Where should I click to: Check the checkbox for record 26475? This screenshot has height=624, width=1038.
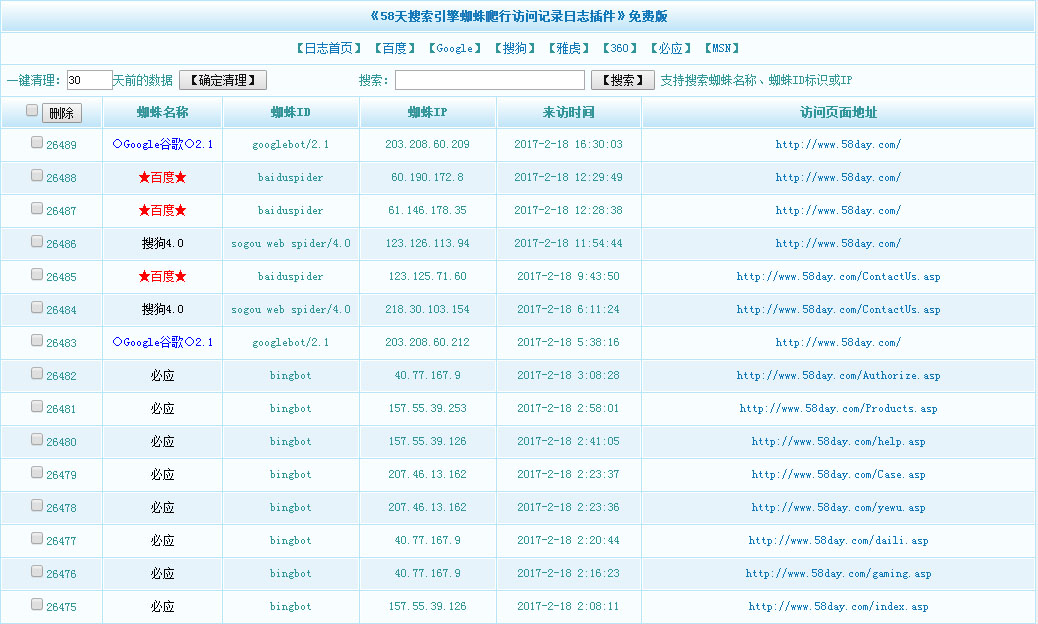(x=37, y=604)
